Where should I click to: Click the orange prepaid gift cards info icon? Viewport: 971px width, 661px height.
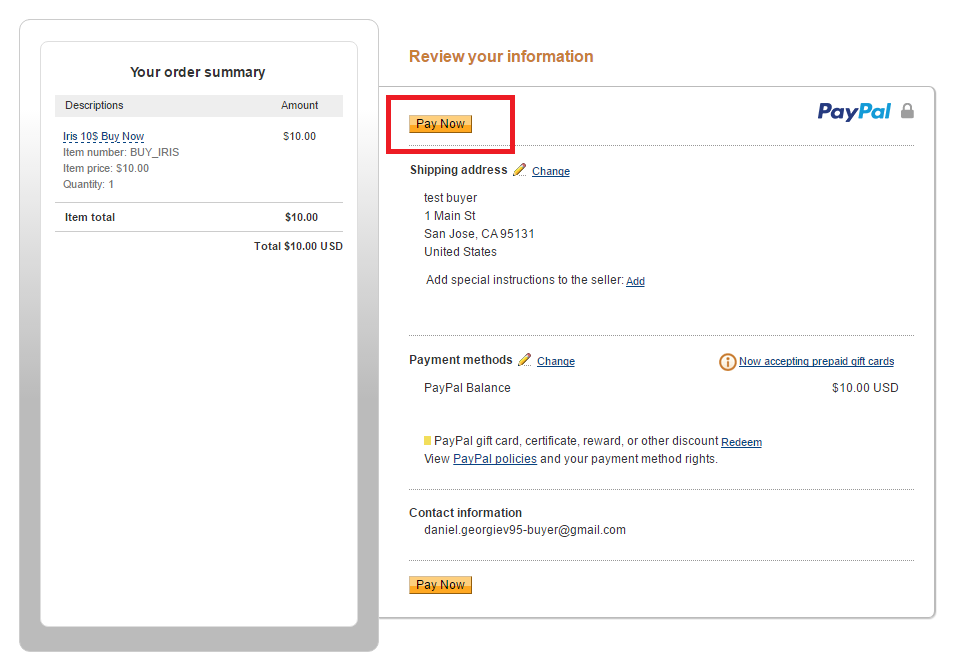click(727, 362)
